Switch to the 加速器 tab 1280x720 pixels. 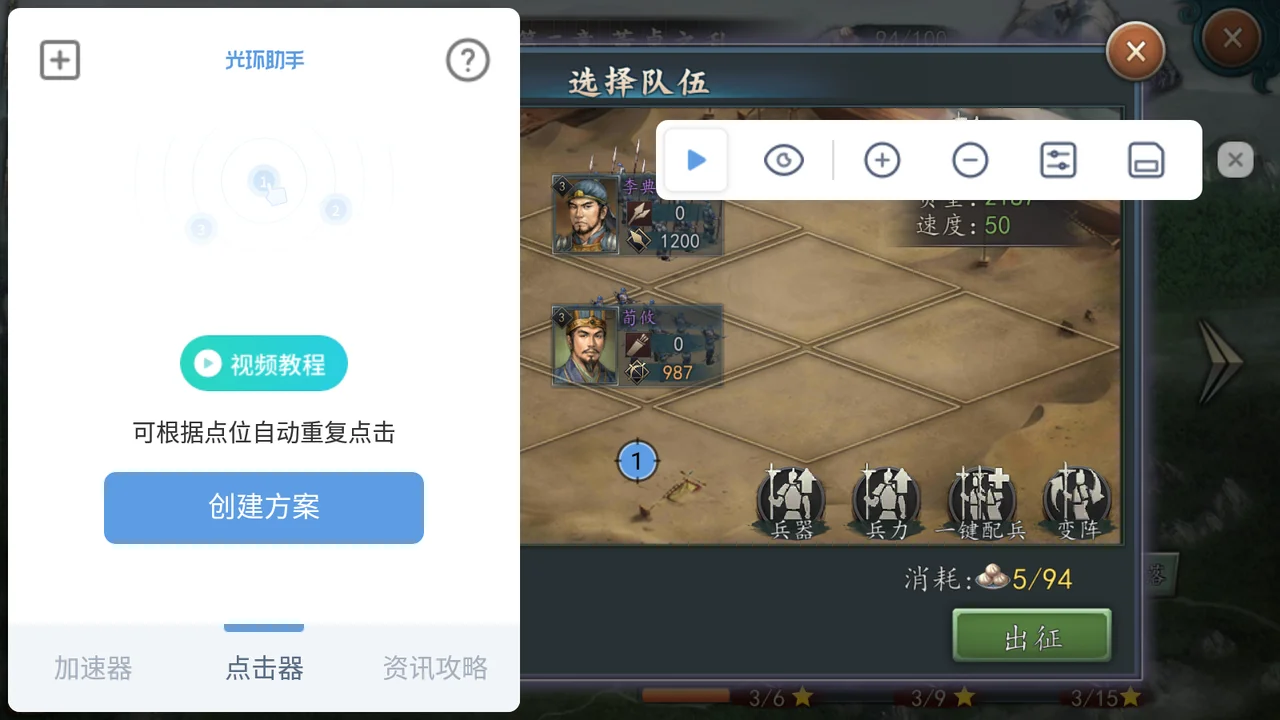pos(93,668)
